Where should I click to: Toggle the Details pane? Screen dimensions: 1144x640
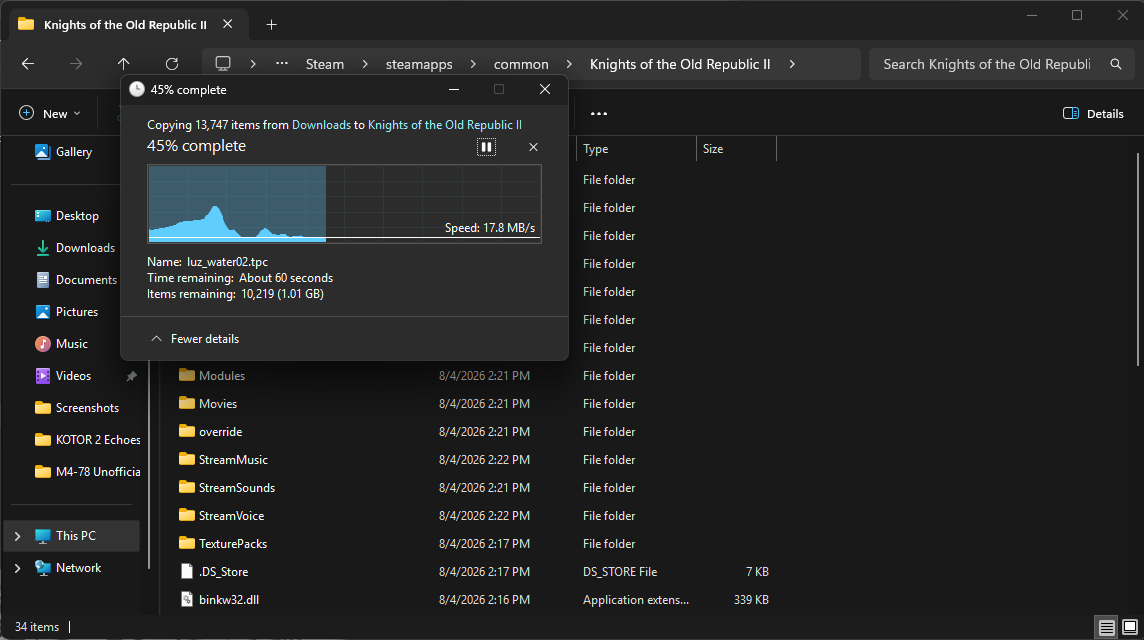pyautogui.click(x=1093, y=113)
